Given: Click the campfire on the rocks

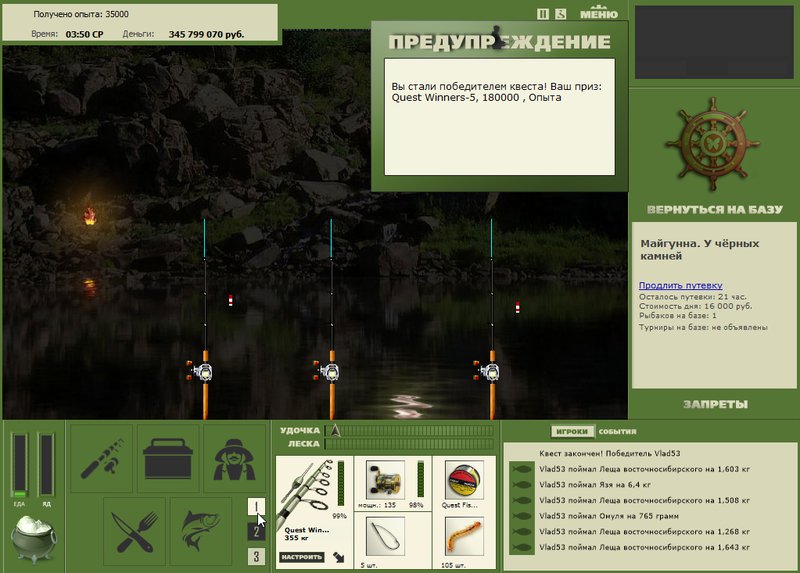Looking at the screenshot, I should pos(90,216).
